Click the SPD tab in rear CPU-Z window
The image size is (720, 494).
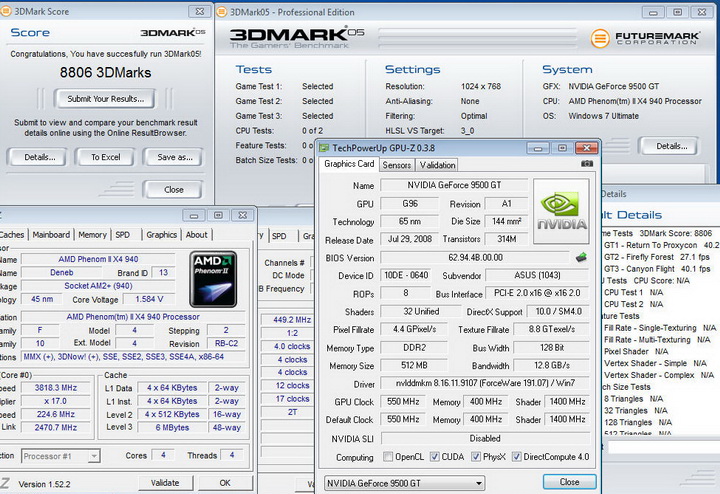pyautogui.click(x=279, y=236)
